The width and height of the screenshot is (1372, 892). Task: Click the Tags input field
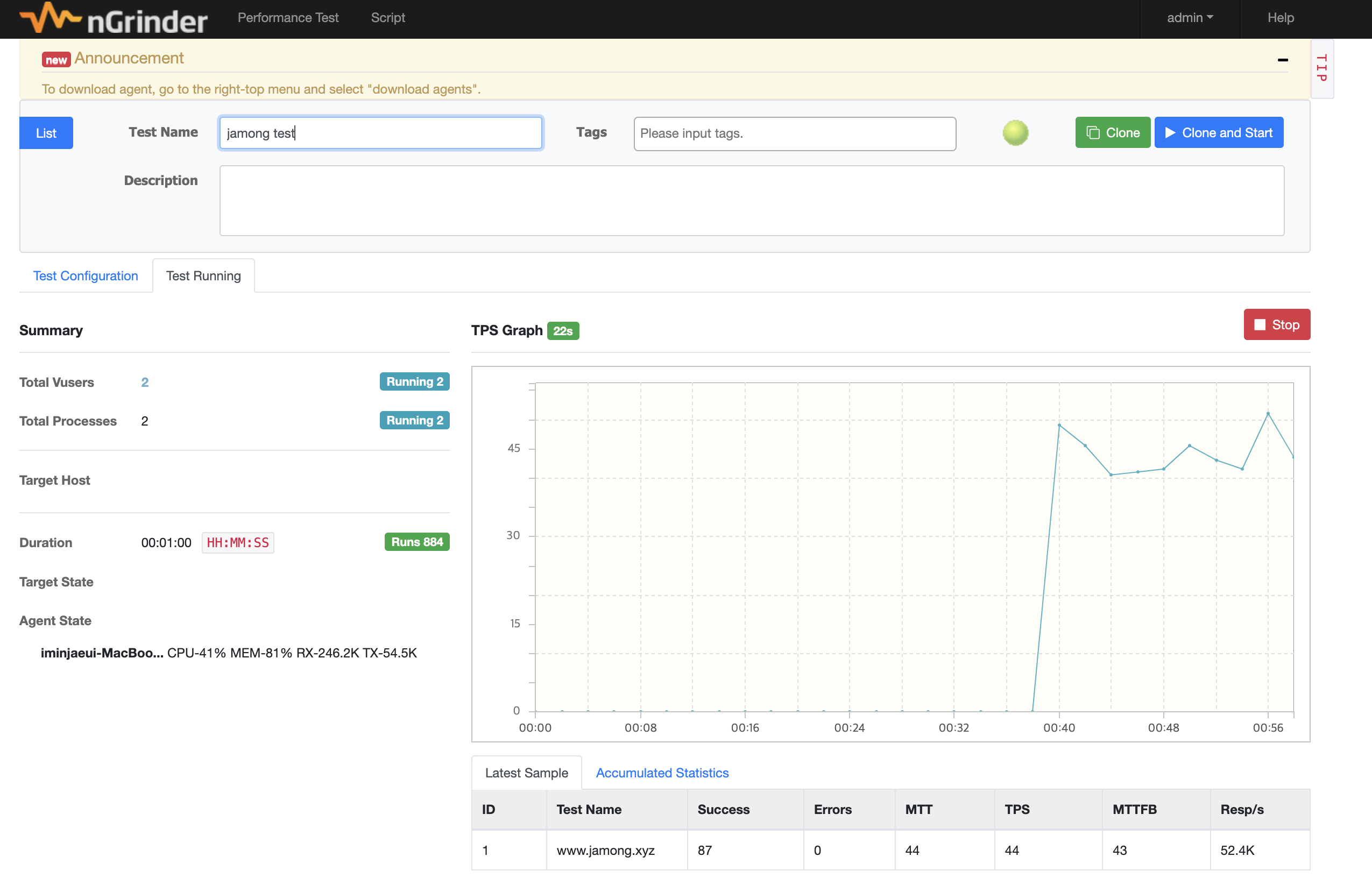tap(794, 134)
